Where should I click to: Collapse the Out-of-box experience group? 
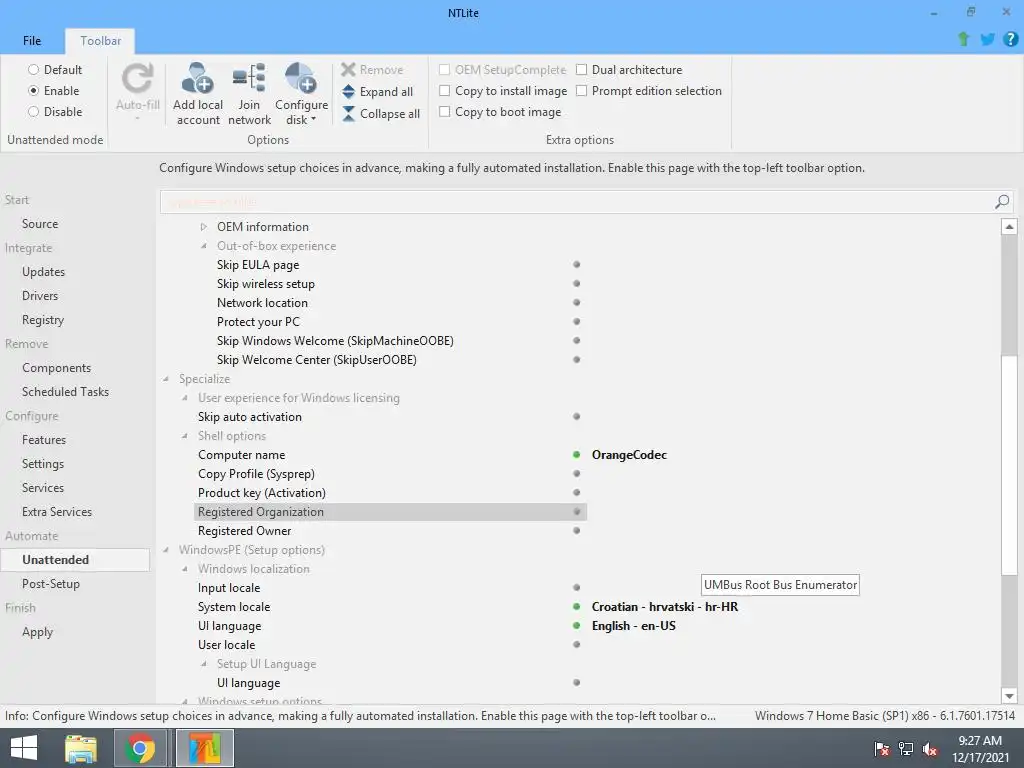click(204, 246)
